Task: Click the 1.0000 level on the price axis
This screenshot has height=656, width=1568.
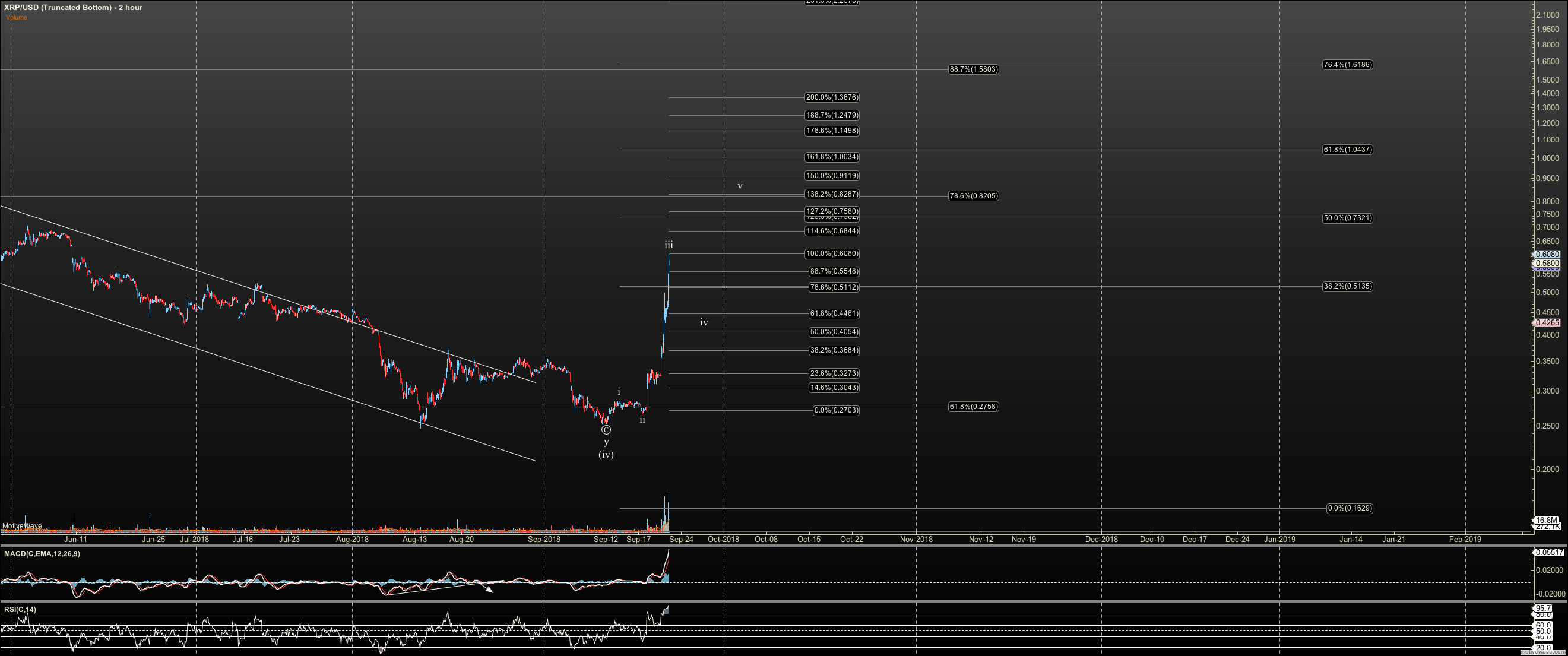Action: (x=1547, y=159)
